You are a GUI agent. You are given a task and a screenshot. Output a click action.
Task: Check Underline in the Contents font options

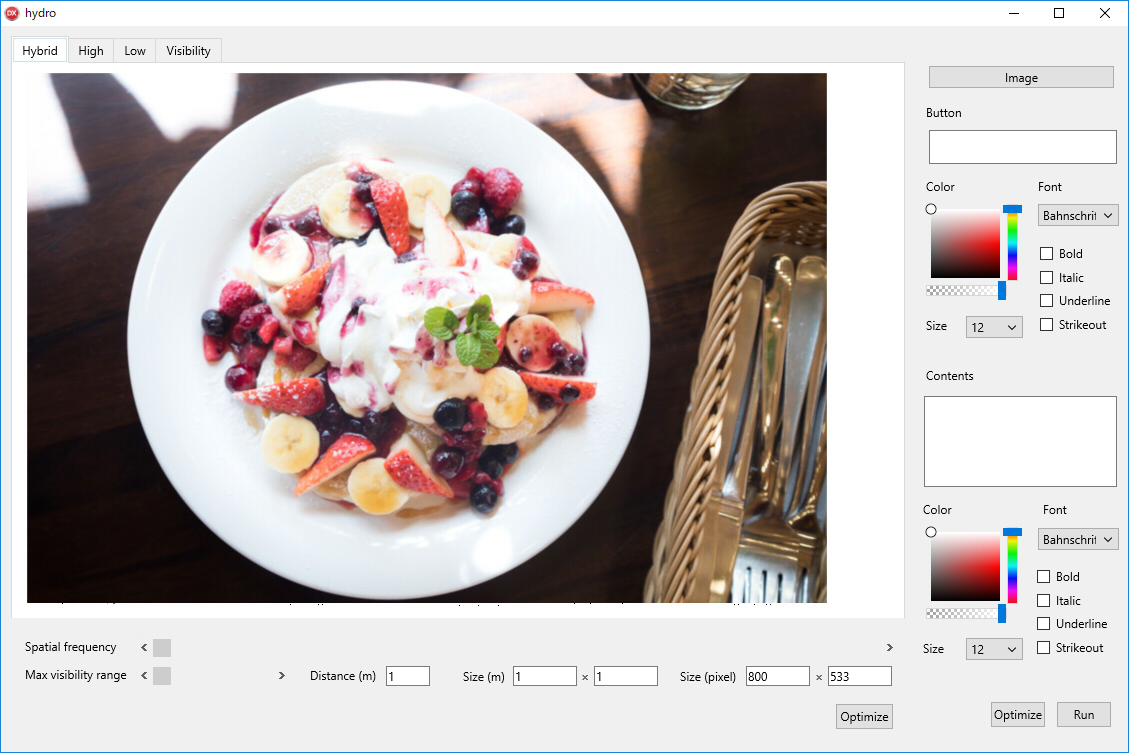point(1044,624)
